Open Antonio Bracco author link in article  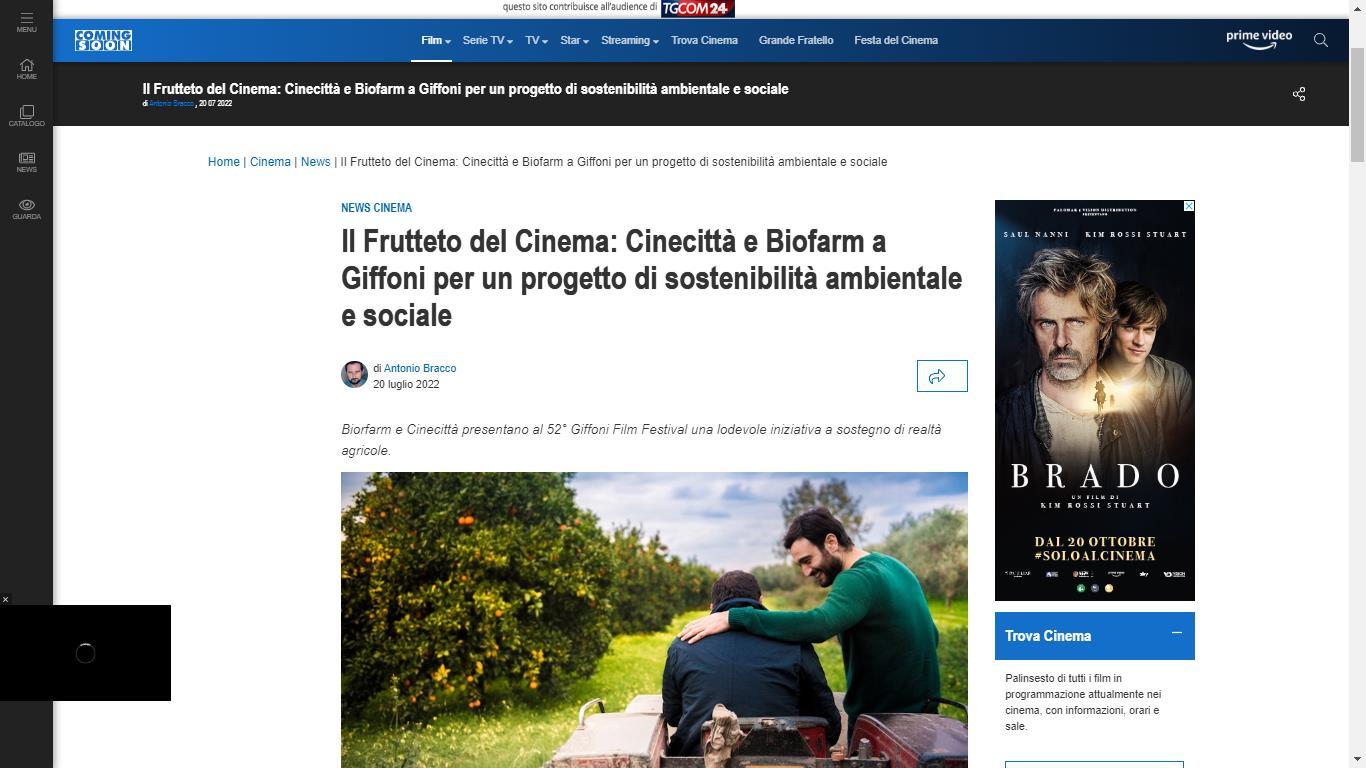tap(420, 368)
